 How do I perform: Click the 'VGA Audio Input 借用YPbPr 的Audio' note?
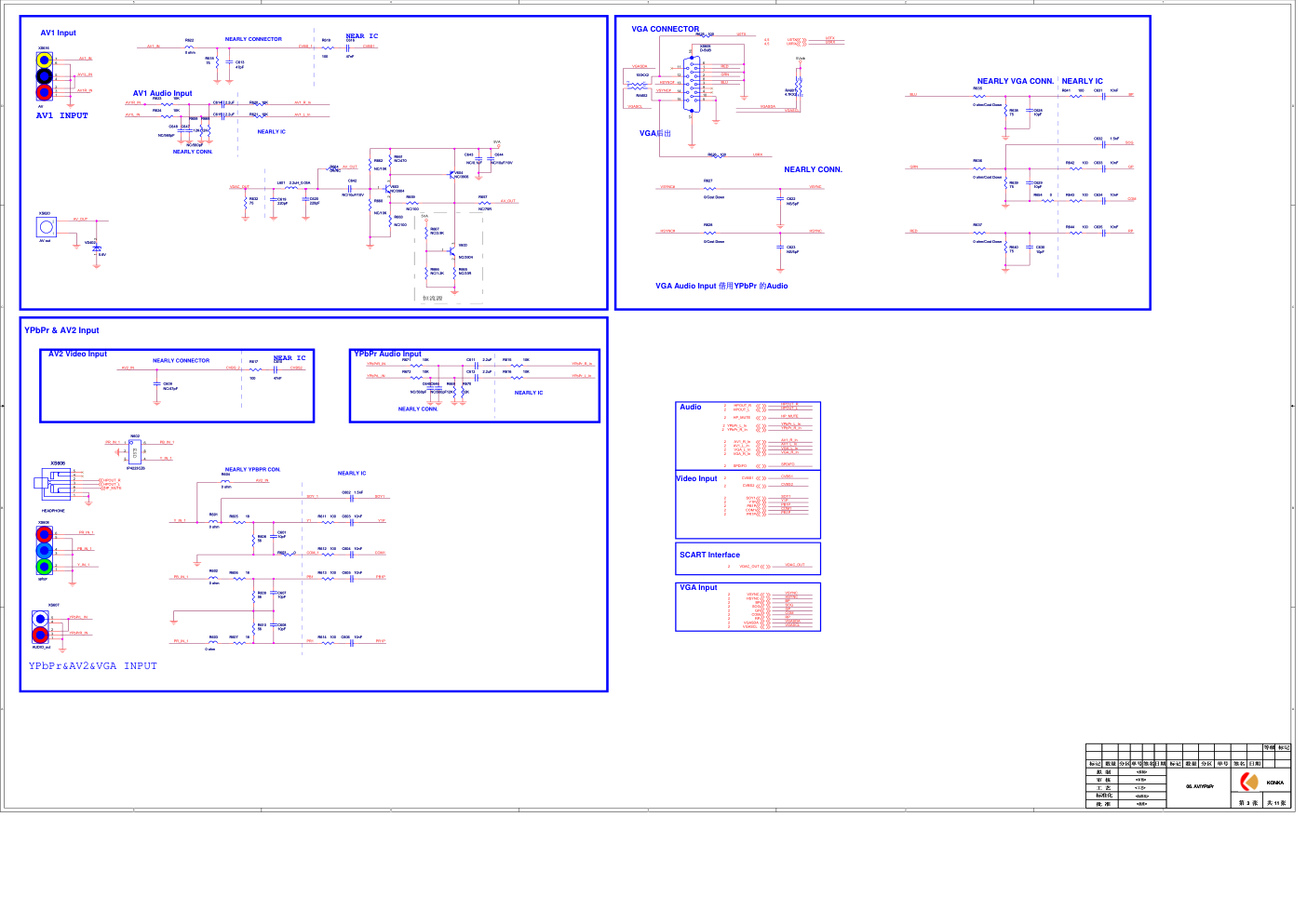click(x=721, y=286)
